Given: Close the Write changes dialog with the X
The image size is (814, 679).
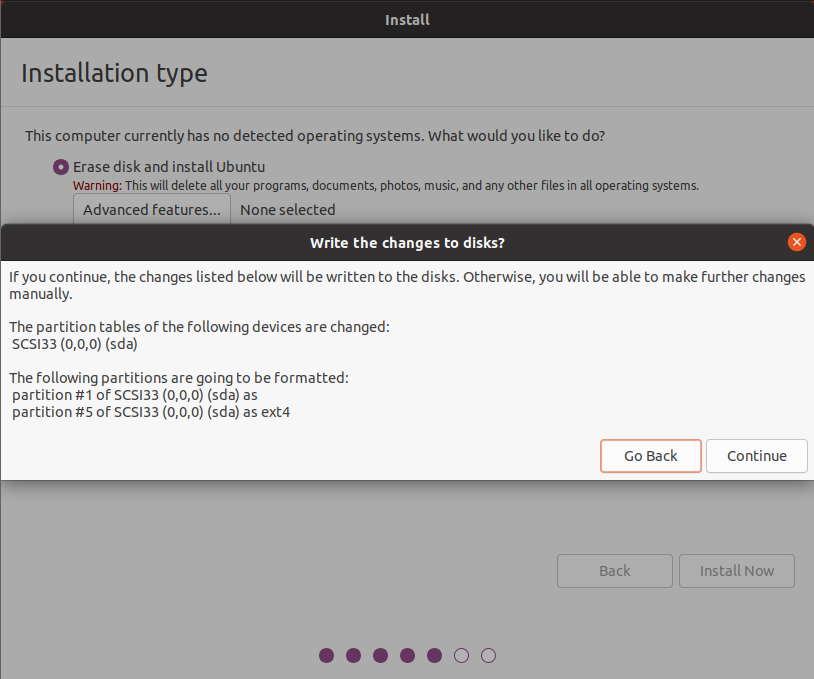Looking at the screenshot, I should pyautogui.click(x=797, y=242).
